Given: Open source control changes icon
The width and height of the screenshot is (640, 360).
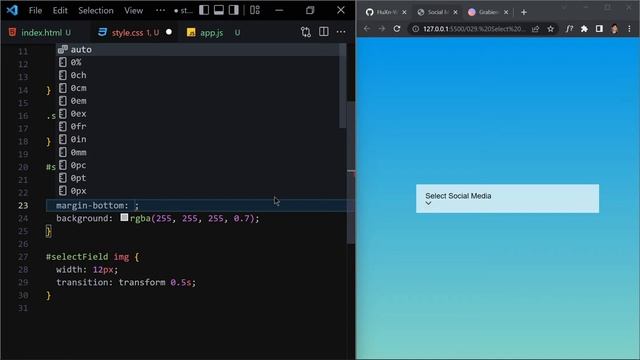Looking at the screenshot, I should (x=306, y=32).
